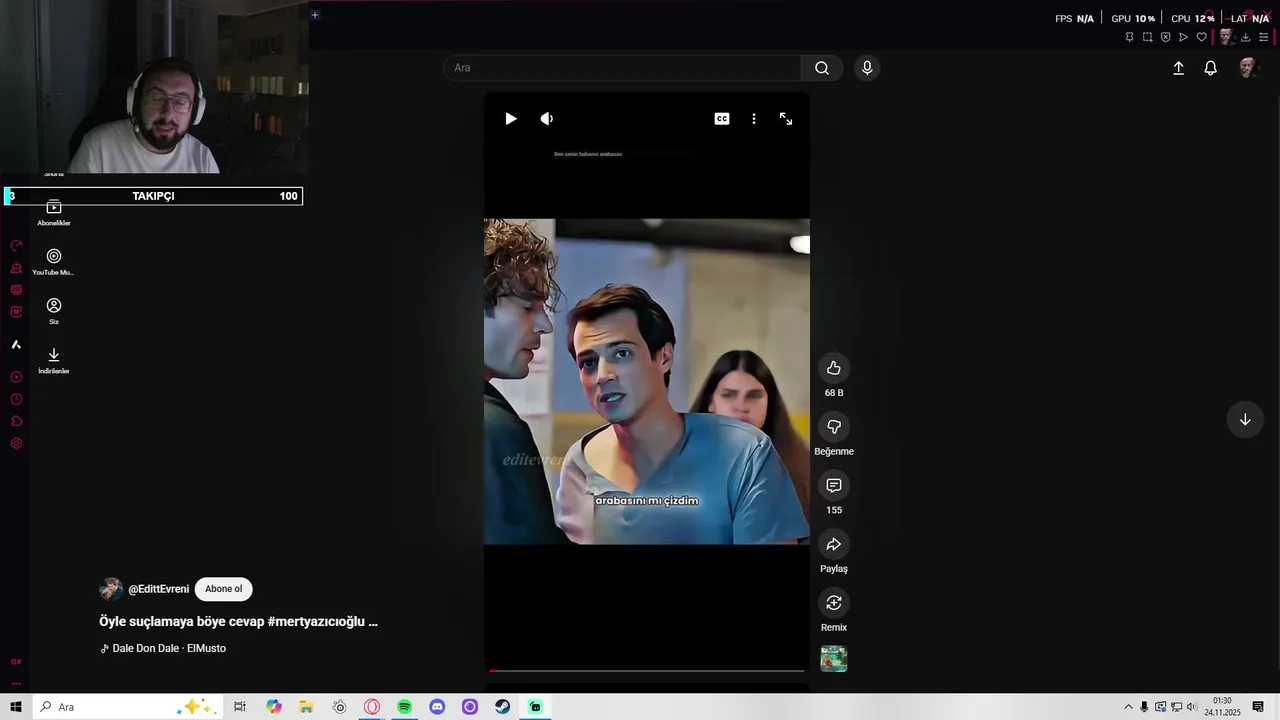Show hidden tray icons with the chevron

pos(1128,707)
